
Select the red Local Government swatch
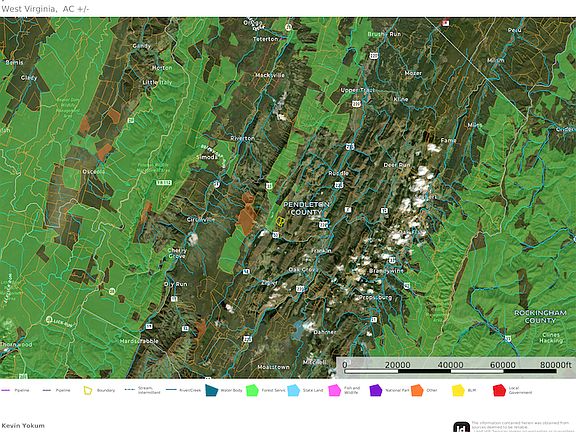[x=499, y=390]
